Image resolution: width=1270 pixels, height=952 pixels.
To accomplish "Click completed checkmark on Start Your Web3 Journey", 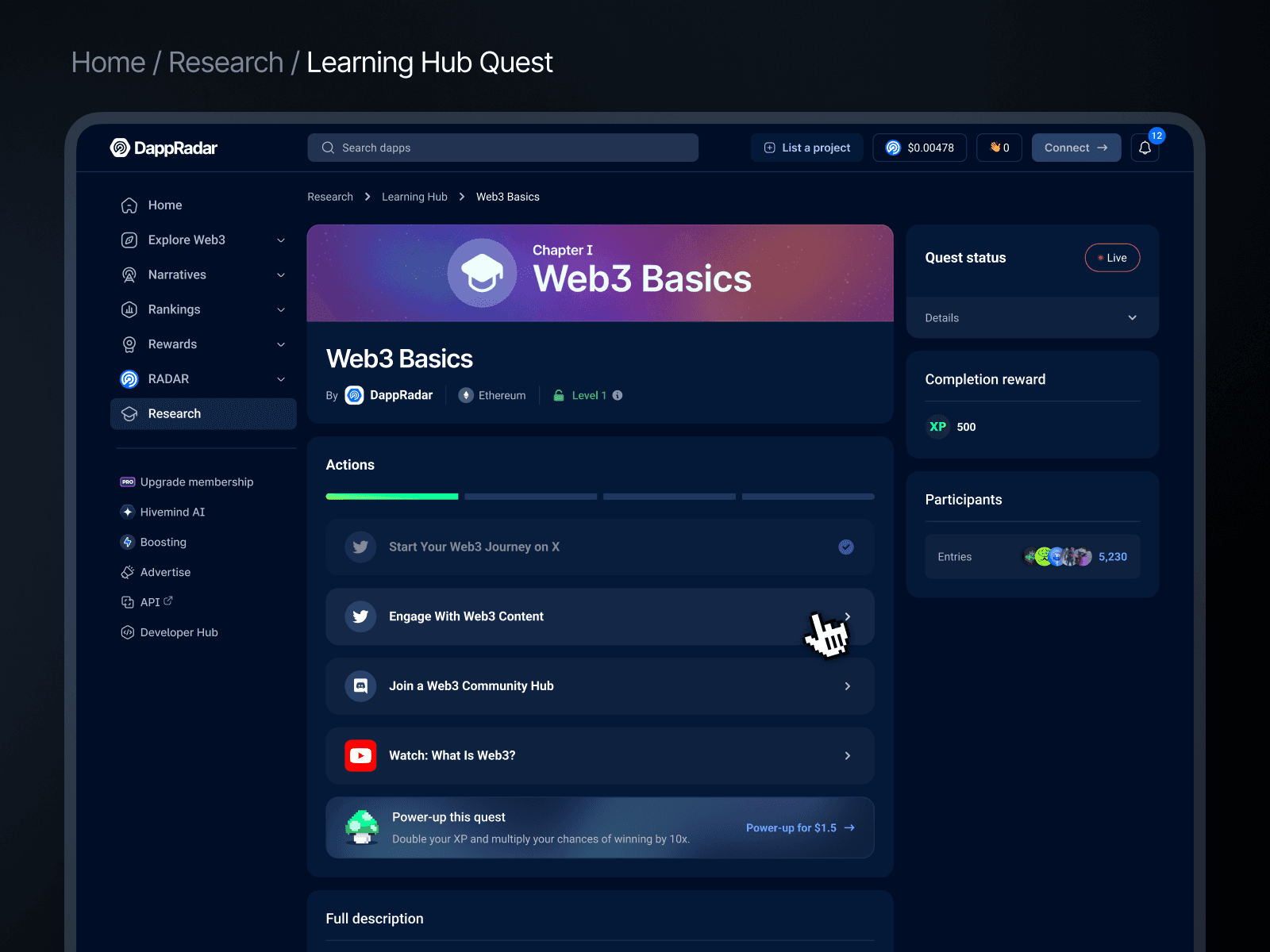I will [x=846, y=547].
